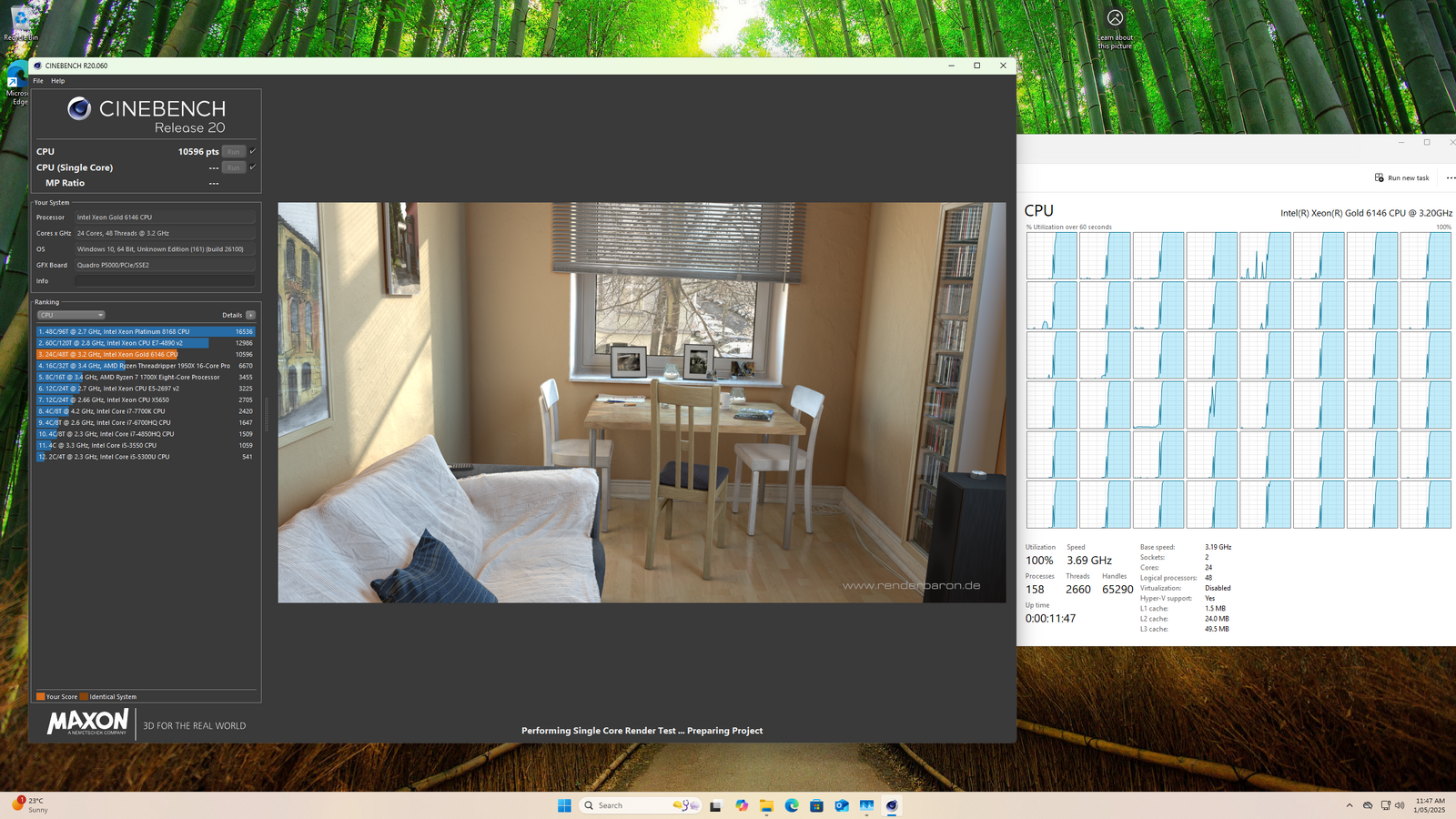Select rank 12 Core i5-5300U row
The image size is (1456, 819).
click(146, 457)
